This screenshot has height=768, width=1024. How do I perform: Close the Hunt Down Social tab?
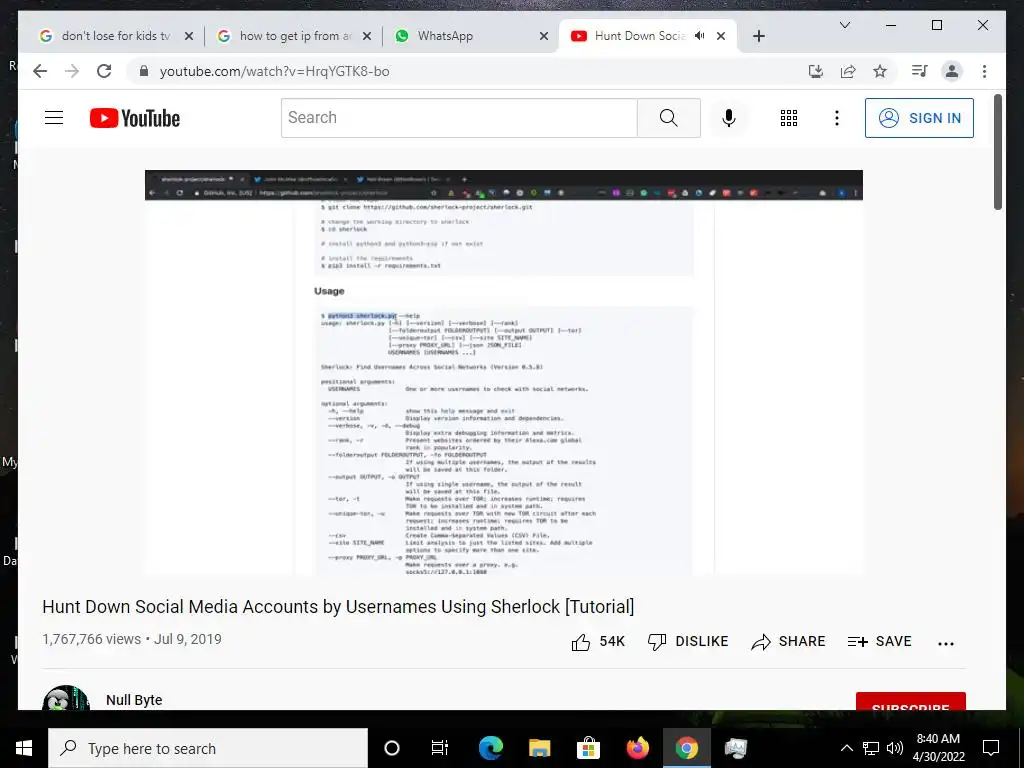click(x=721, y=36)
